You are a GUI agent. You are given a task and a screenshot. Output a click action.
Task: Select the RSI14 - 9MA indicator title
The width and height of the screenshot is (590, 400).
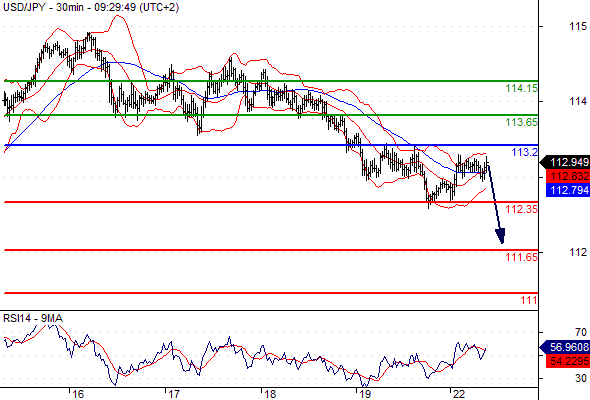[x=33, y=319]
